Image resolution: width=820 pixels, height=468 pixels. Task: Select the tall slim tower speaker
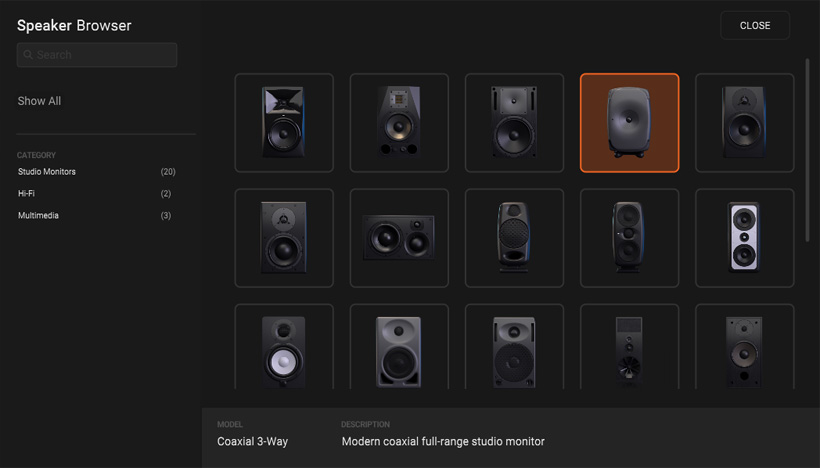tap(629, 347)
